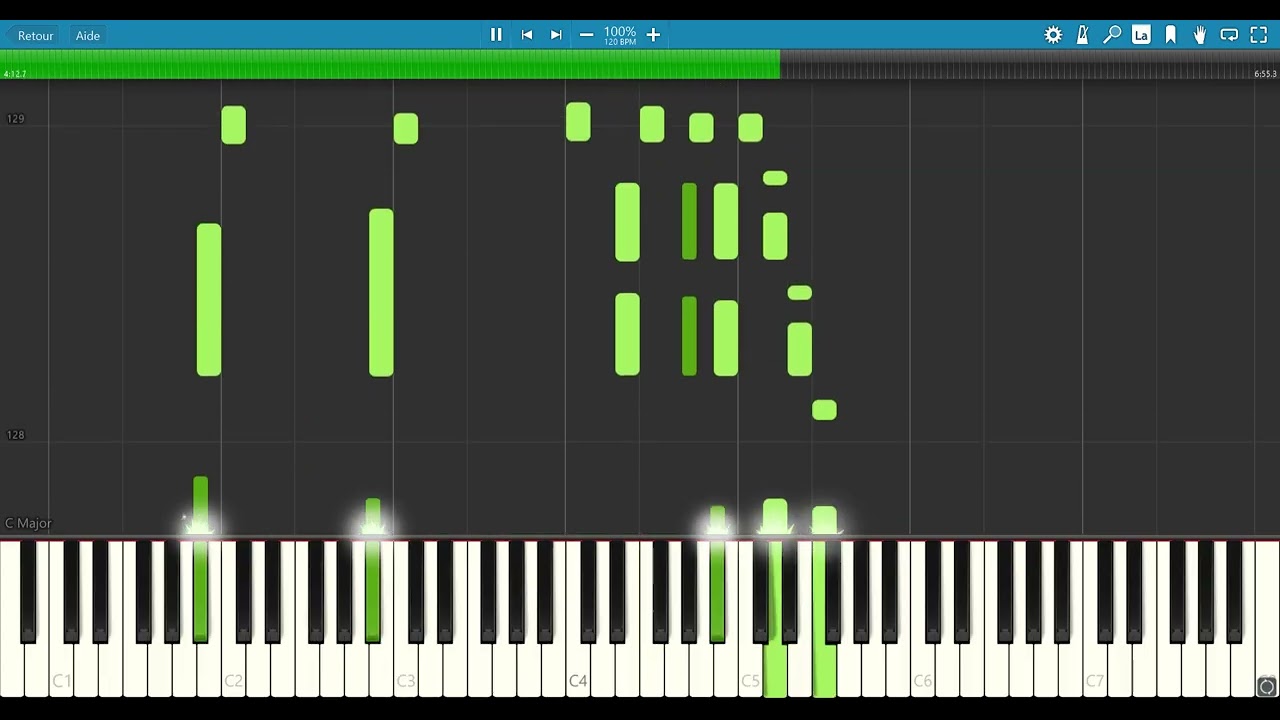Open the bookmarks icon
This screenshot has width=1280, height=720.
click(x=1170, y=35)
